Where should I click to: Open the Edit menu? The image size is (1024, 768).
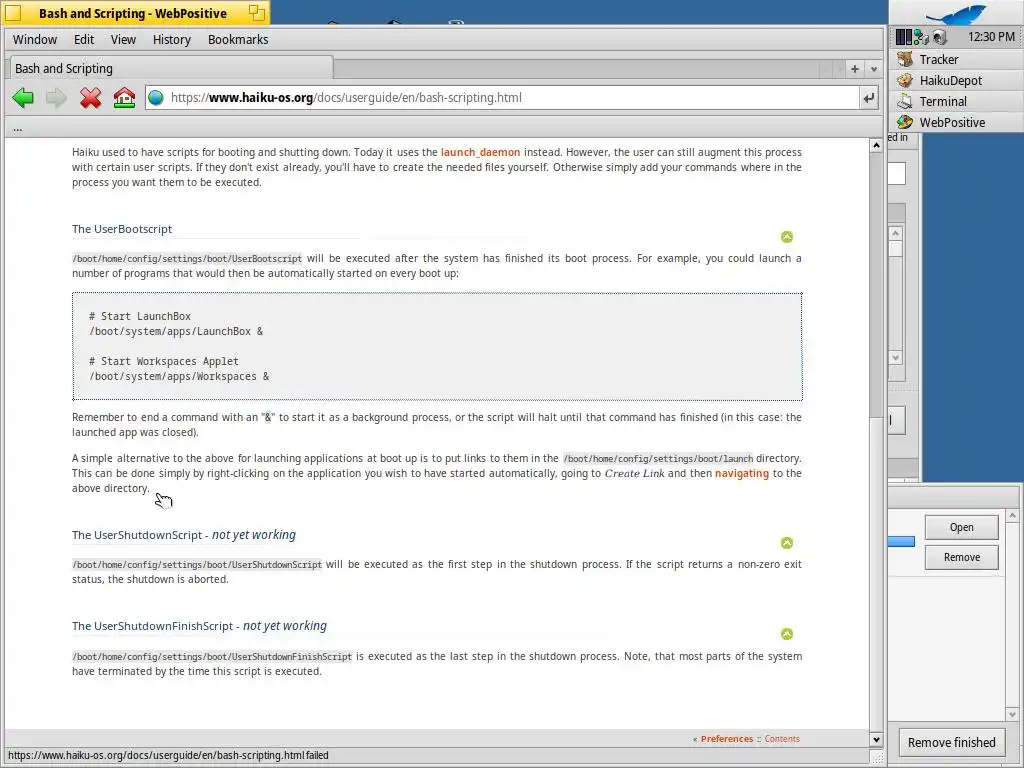[84, 40]
